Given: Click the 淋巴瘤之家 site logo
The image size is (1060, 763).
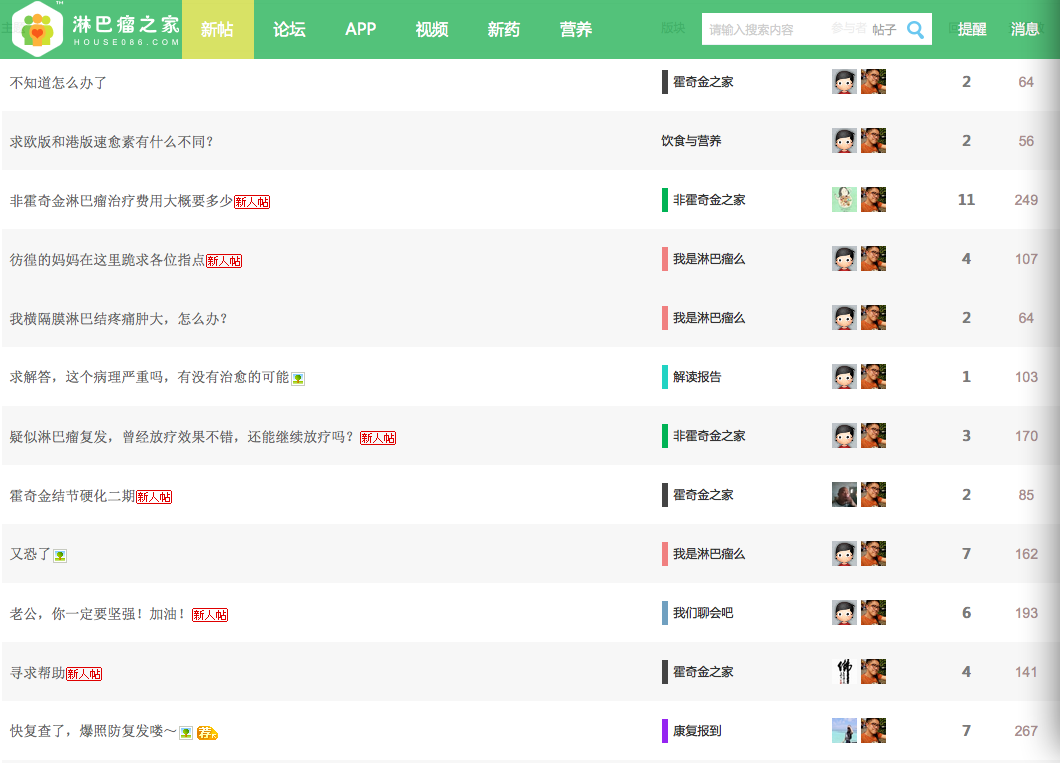Looking at the screenshot, I should point(96,28).
